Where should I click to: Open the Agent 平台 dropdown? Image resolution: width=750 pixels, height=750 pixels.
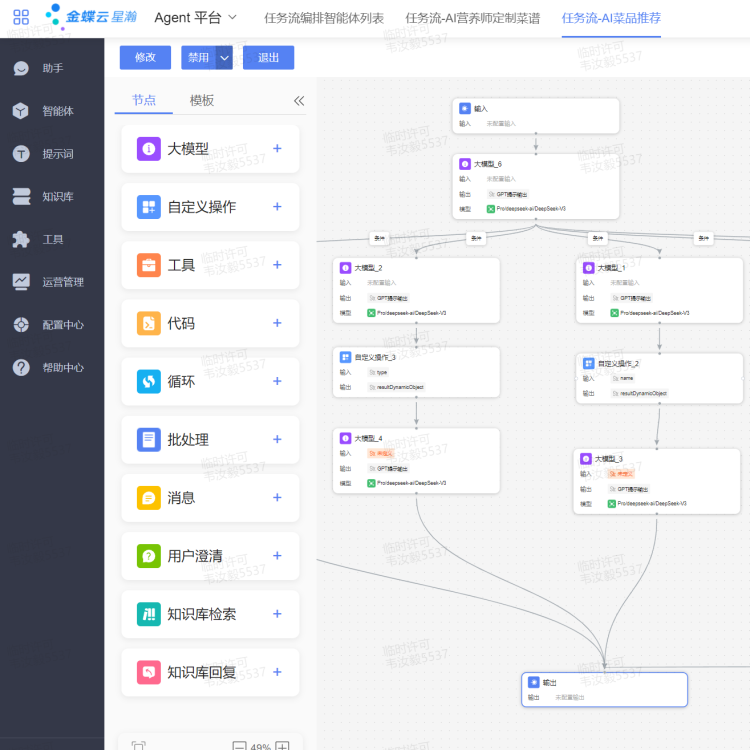tap(196, 18)
